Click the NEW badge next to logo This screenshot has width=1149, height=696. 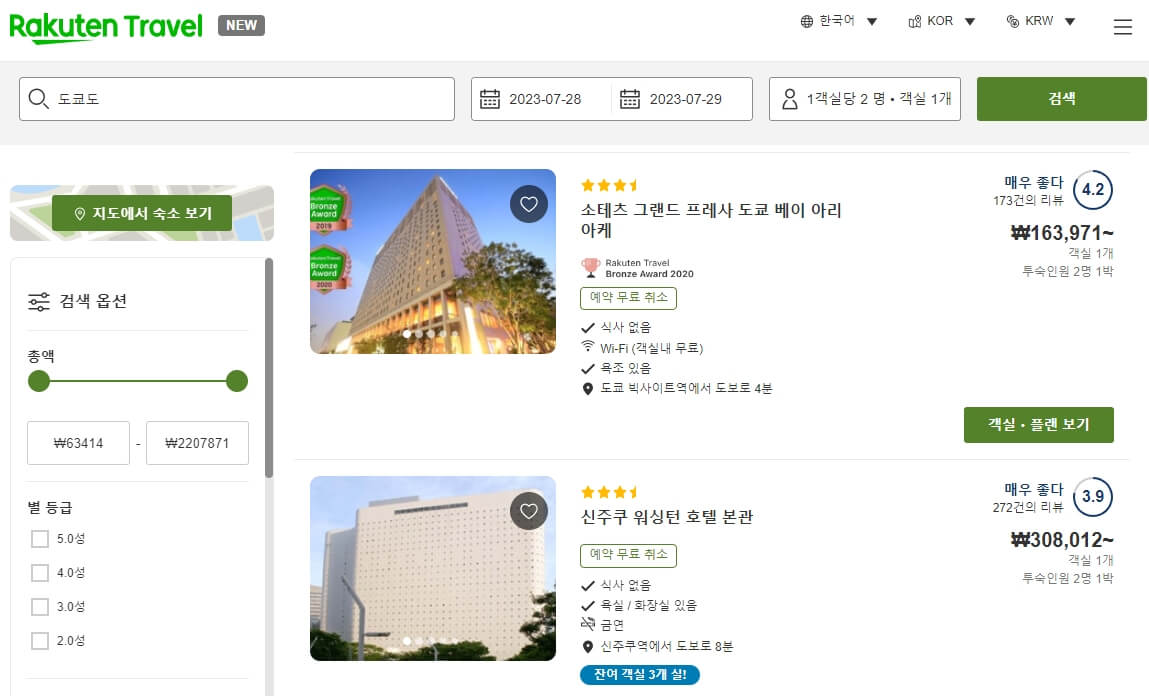(241, 26)
